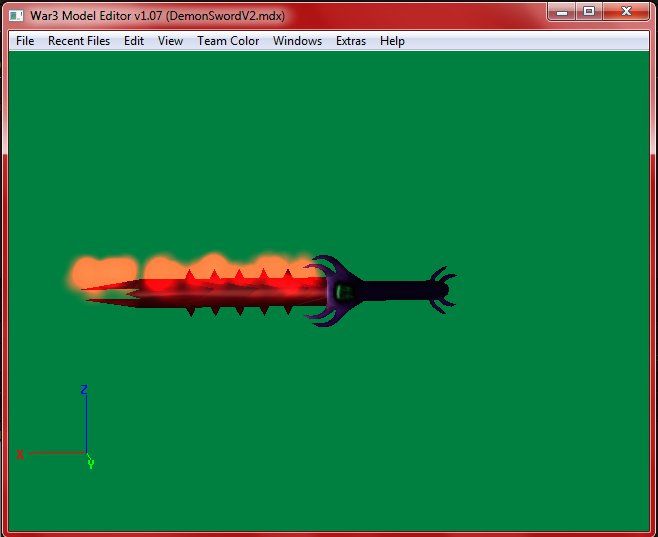Maximize the War3 Model Editor window

tap(589, 12)
